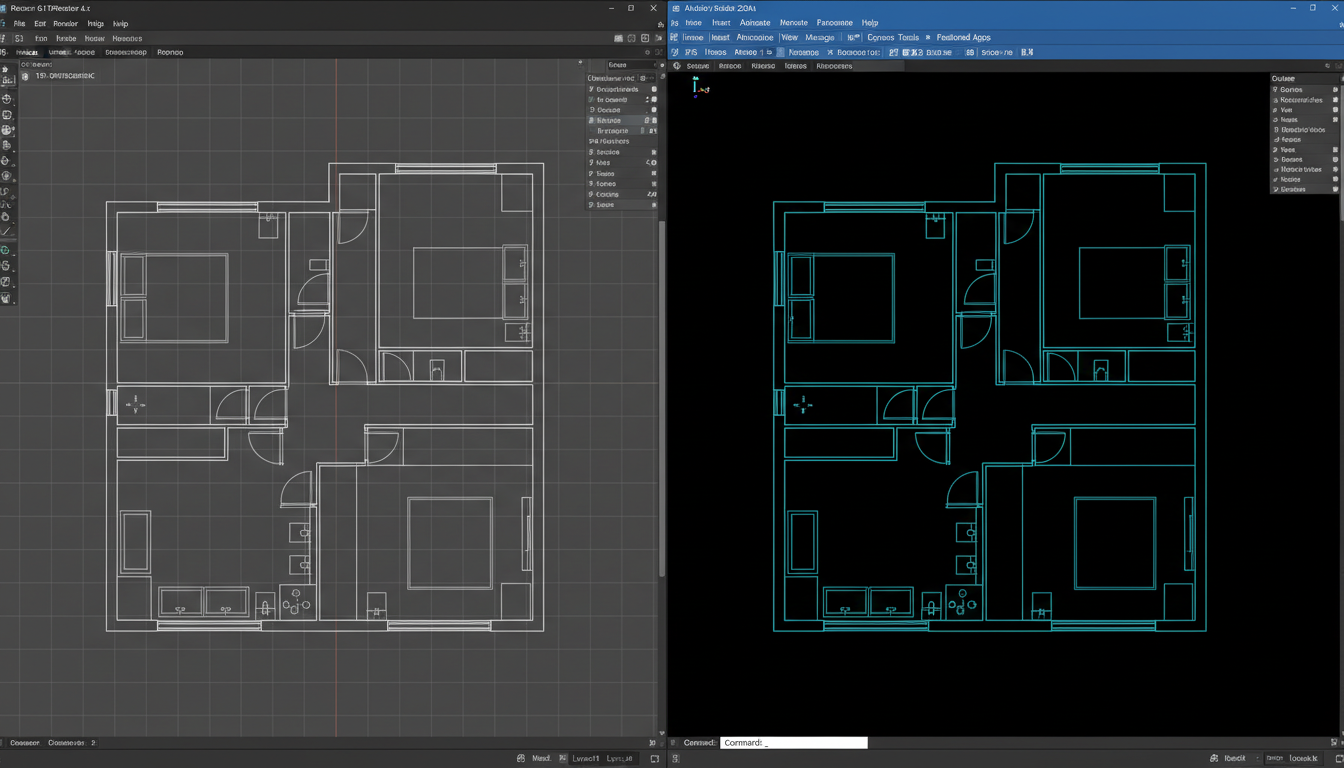This screenshot has width=1344, height=768.
Task: Open the Help menu in the right CAD window
Action: [870, 22]
